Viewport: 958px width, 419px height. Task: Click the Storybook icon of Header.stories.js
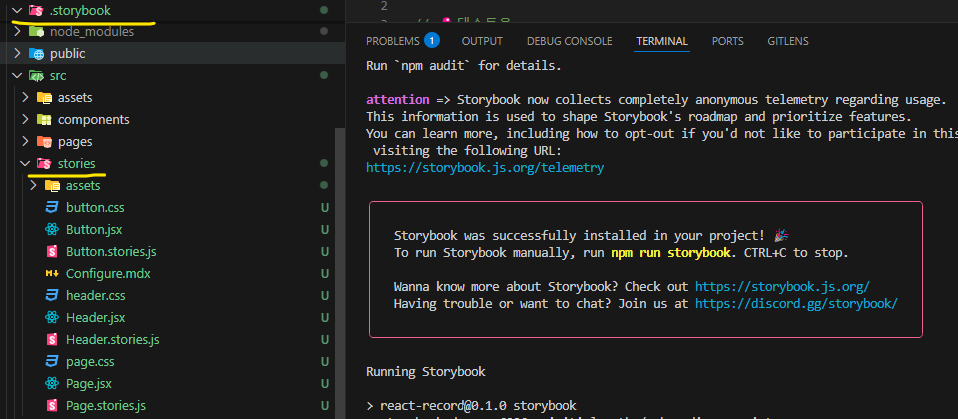52,340
